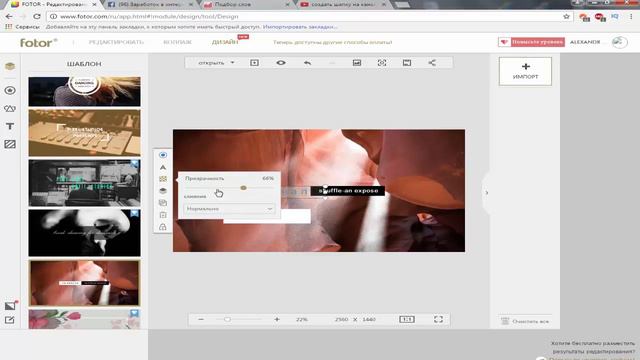The width and height of the screenshot is (640, 360).
Task: Select the 'shuffle an expose' text box
Action: (x=348, y=191)
